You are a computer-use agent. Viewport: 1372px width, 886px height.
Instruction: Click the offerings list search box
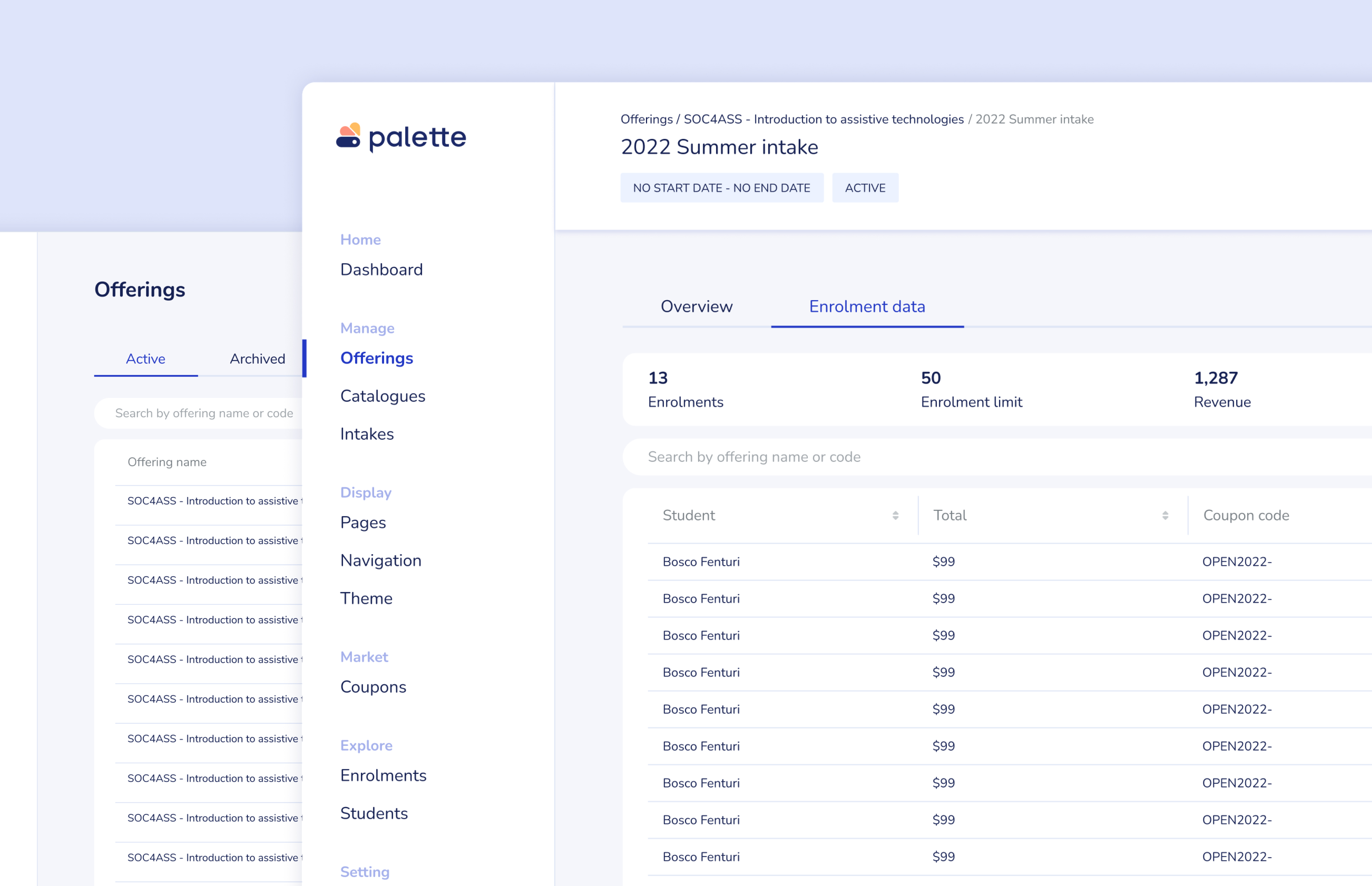(x=204, y=413)
